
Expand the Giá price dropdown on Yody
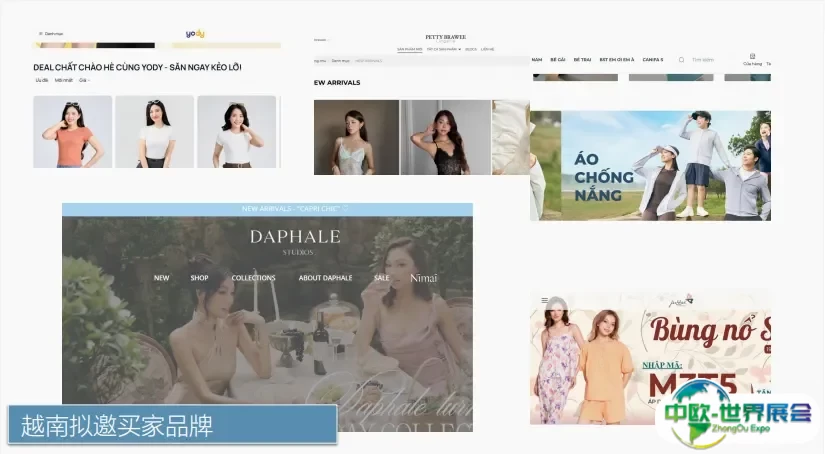[x=84, y=80]
